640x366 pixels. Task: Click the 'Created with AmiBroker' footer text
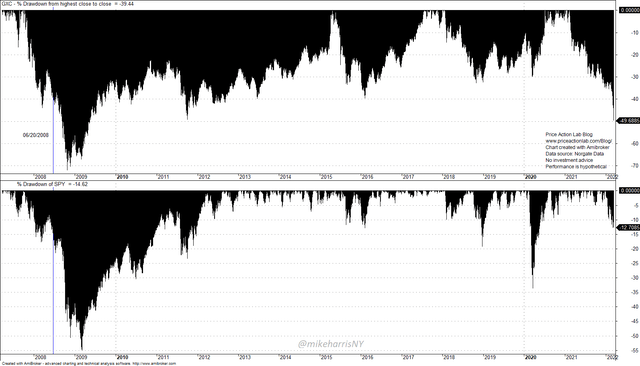click(89, 363)
